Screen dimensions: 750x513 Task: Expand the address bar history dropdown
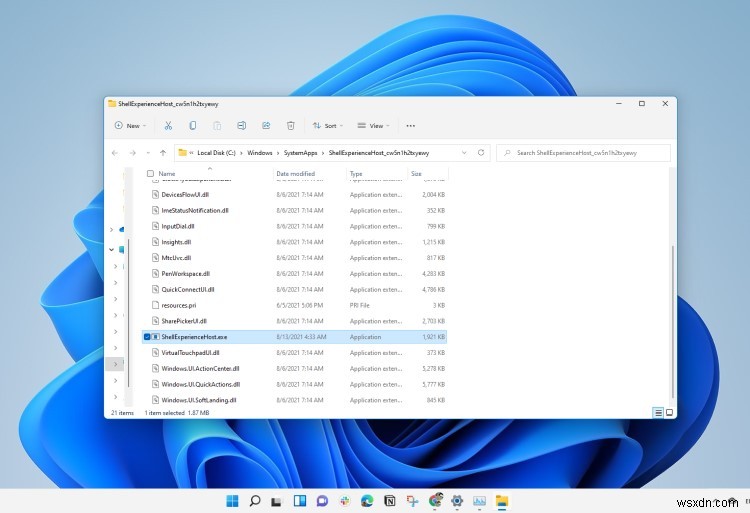(464, 153)
